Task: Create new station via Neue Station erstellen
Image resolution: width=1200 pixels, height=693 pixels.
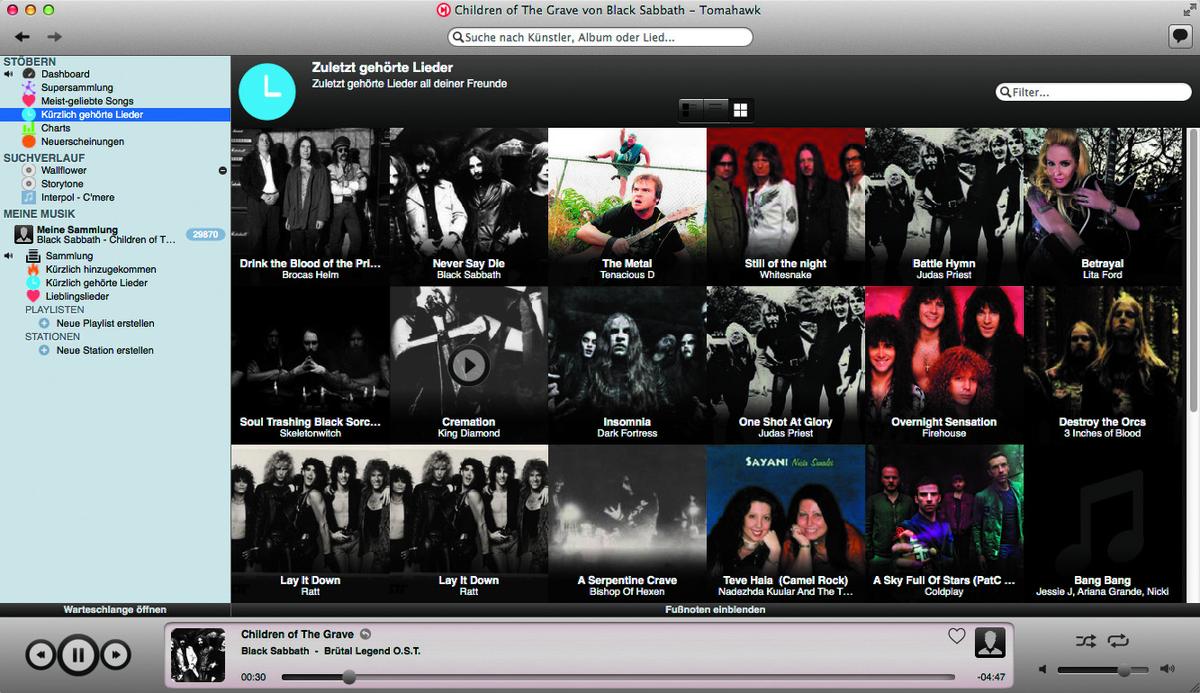Action: click(105, 351)
